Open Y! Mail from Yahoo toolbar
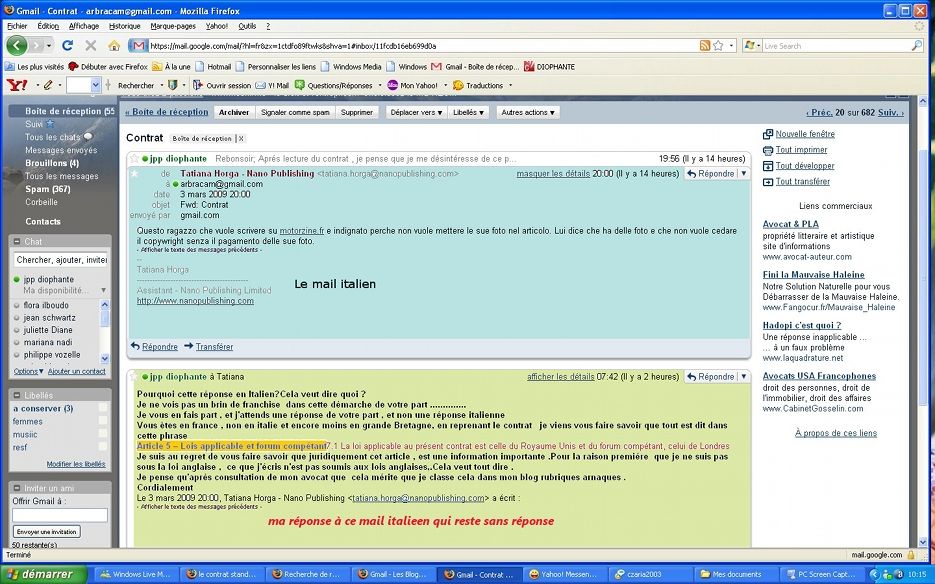Image resolution: width=935 pixels, height=584 pixels. (272, 85)
